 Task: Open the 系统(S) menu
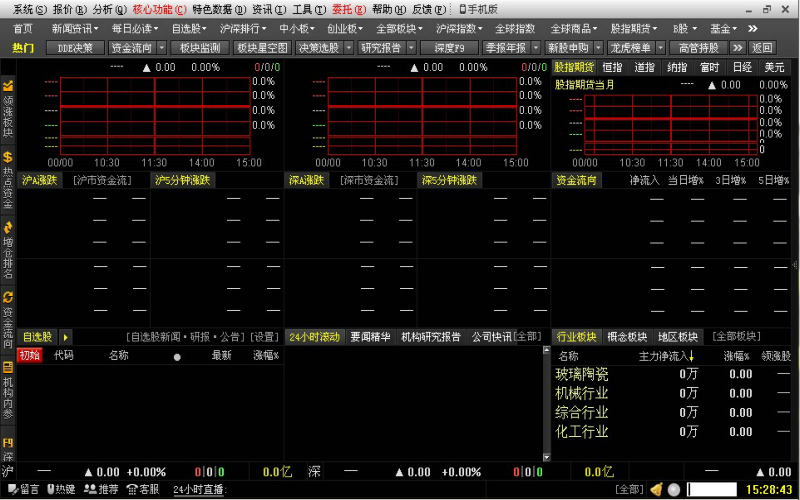pos(29,9)
